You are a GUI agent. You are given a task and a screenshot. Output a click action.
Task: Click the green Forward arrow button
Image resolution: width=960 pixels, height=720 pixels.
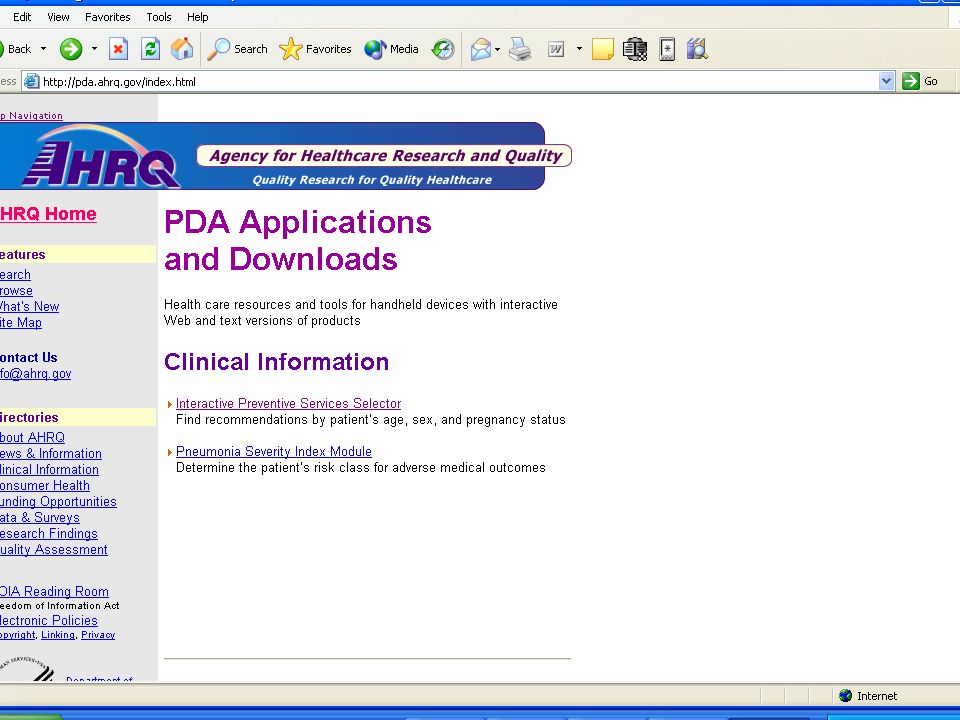(71, 49)
